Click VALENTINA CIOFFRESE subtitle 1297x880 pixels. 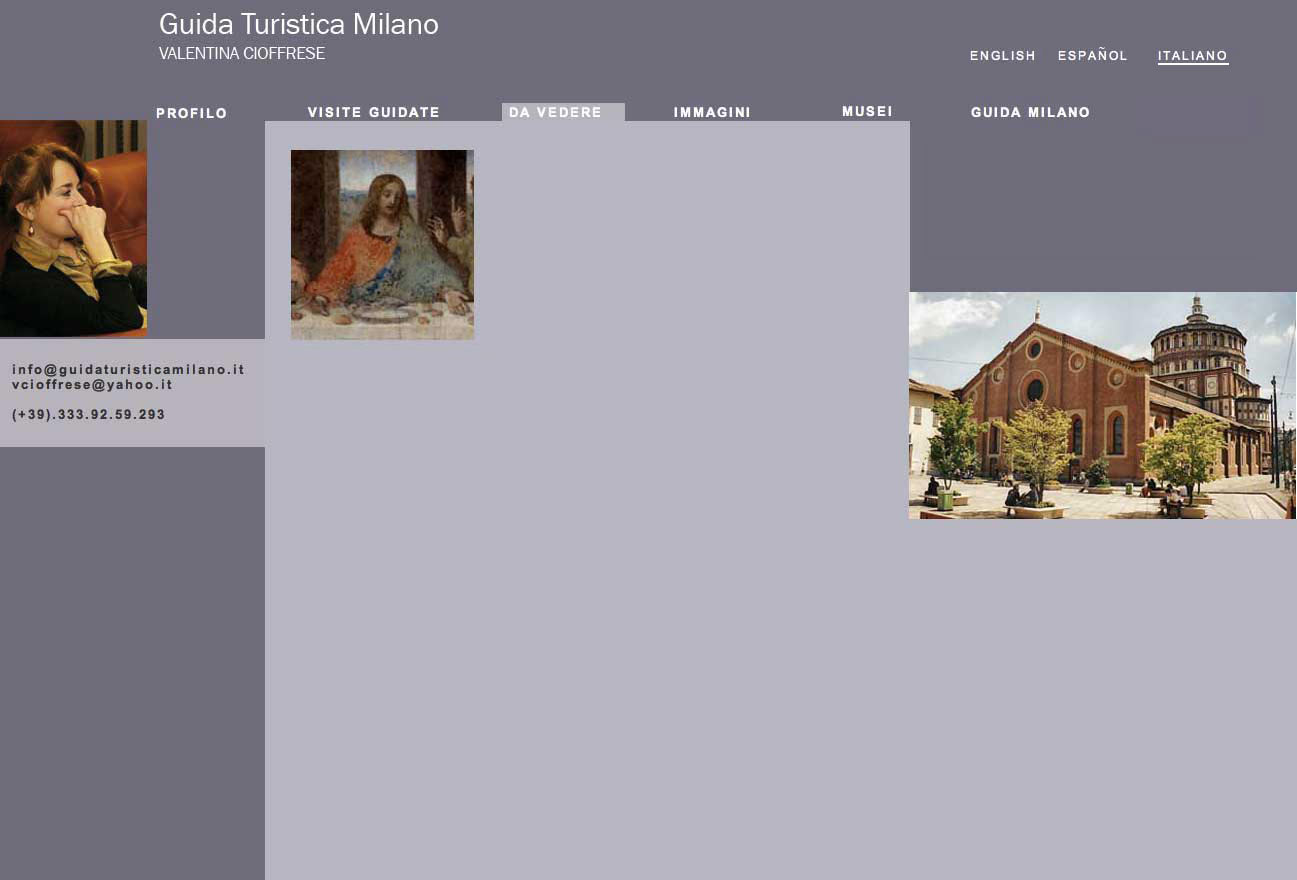point(242,54)
